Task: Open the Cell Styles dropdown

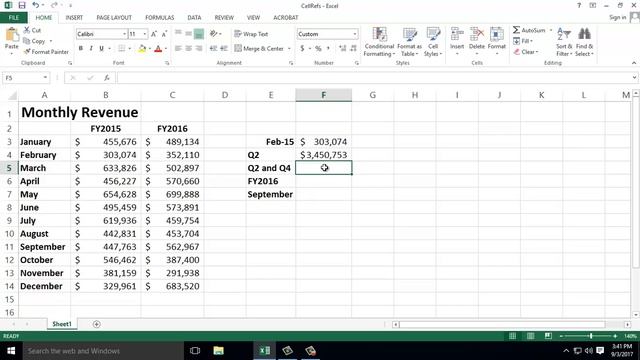Action: tap(433, 42)
